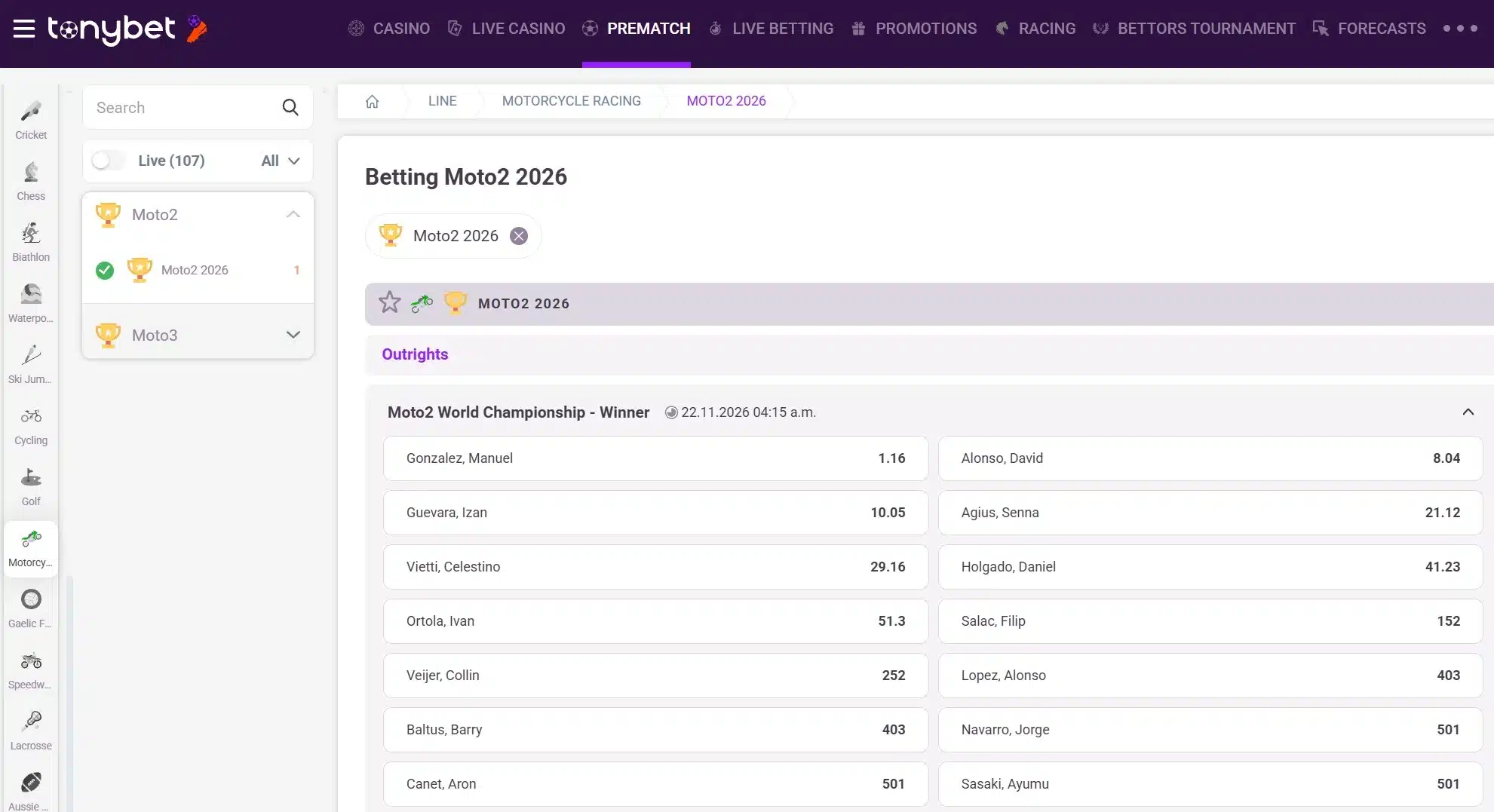The height and width of the screenshot is (812, 1494).
Task: Click the tonybet logo
Action: pyautogui.click(x=127, y=29)
